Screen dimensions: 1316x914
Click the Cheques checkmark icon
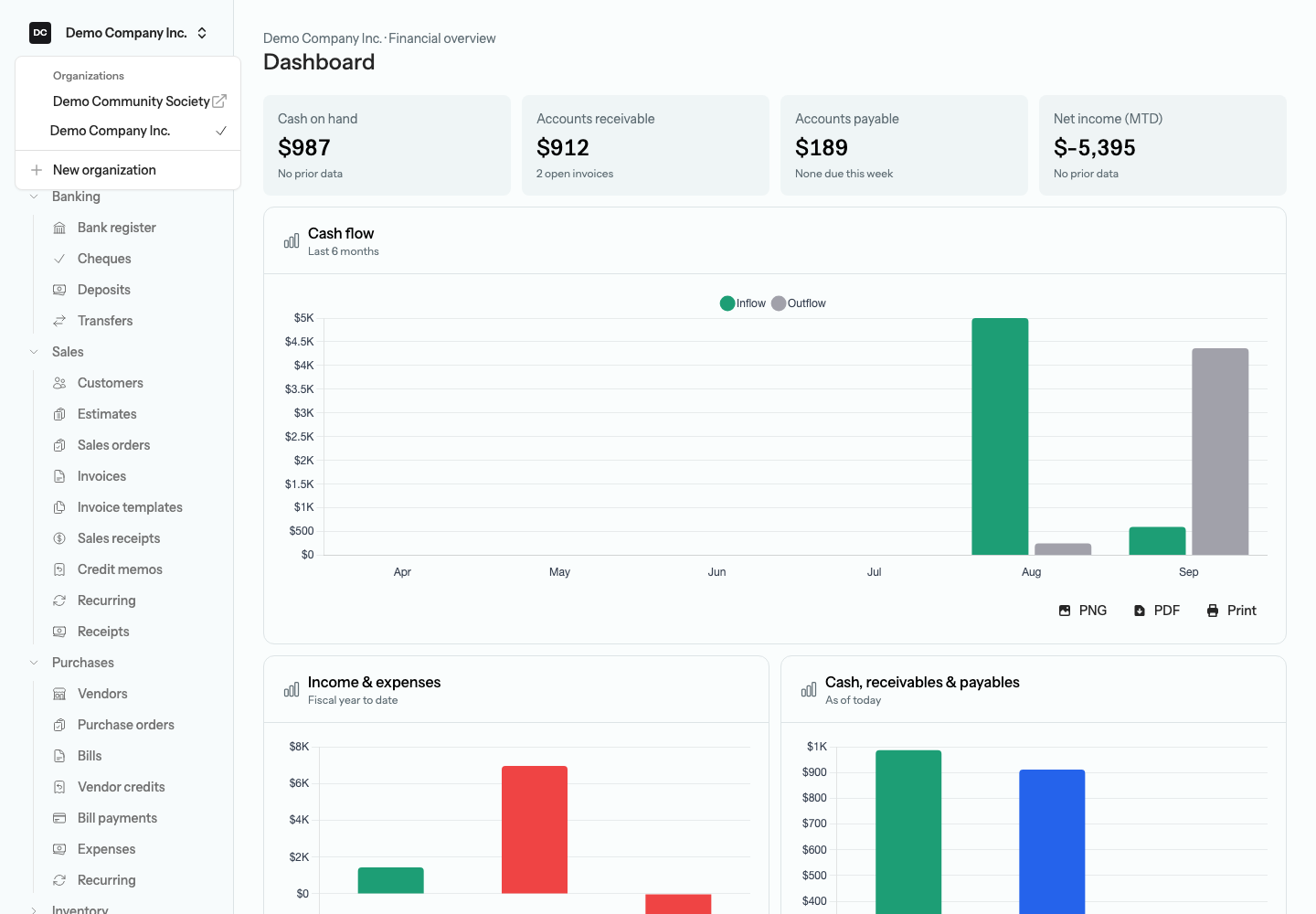[59, 259]
